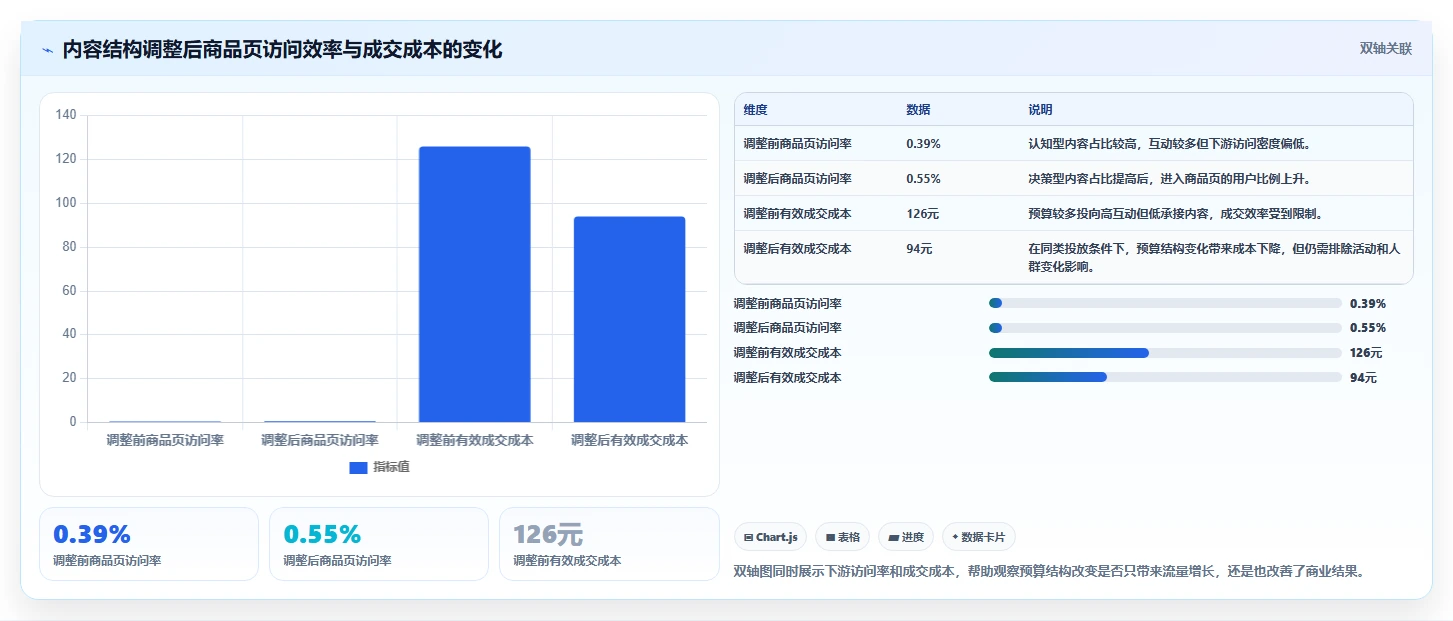The height and width of the screenshot is (621, 1453).
Task: Click the description starting 决策型内容占比提高后
Action: click(1169, 179)
